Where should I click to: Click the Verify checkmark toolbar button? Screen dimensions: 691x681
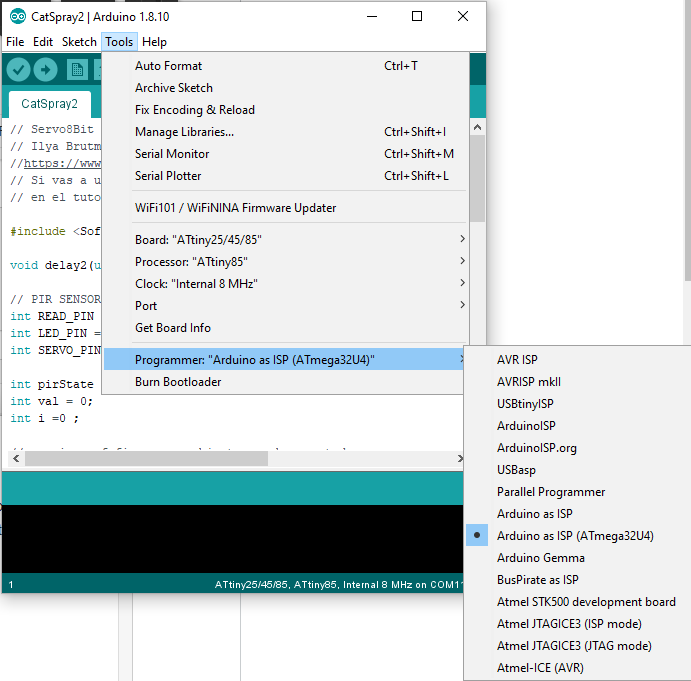pos(18,70)
